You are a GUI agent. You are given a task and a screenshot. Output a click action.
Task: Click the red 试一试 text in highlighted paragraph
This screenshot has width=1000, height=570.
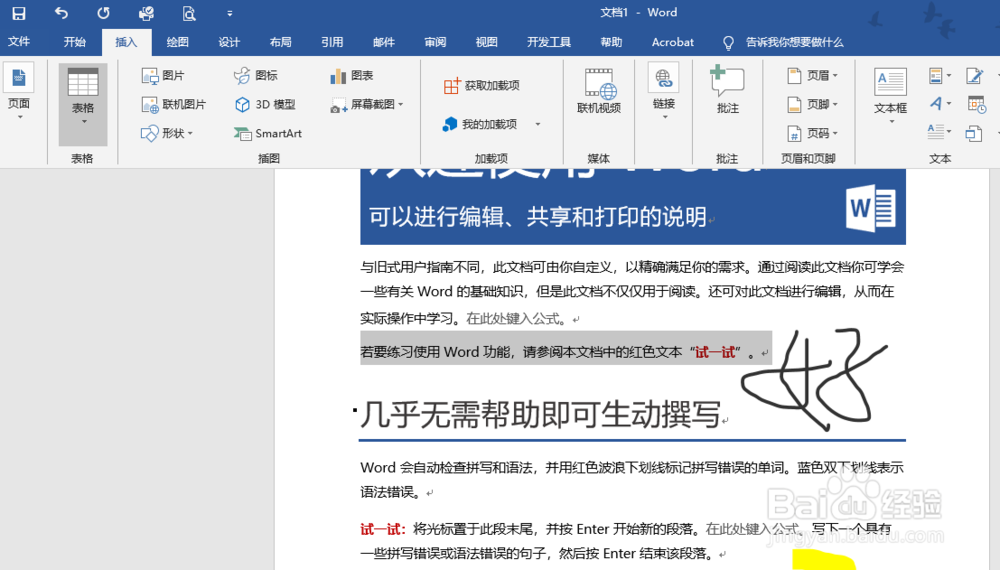coord(715,352)
